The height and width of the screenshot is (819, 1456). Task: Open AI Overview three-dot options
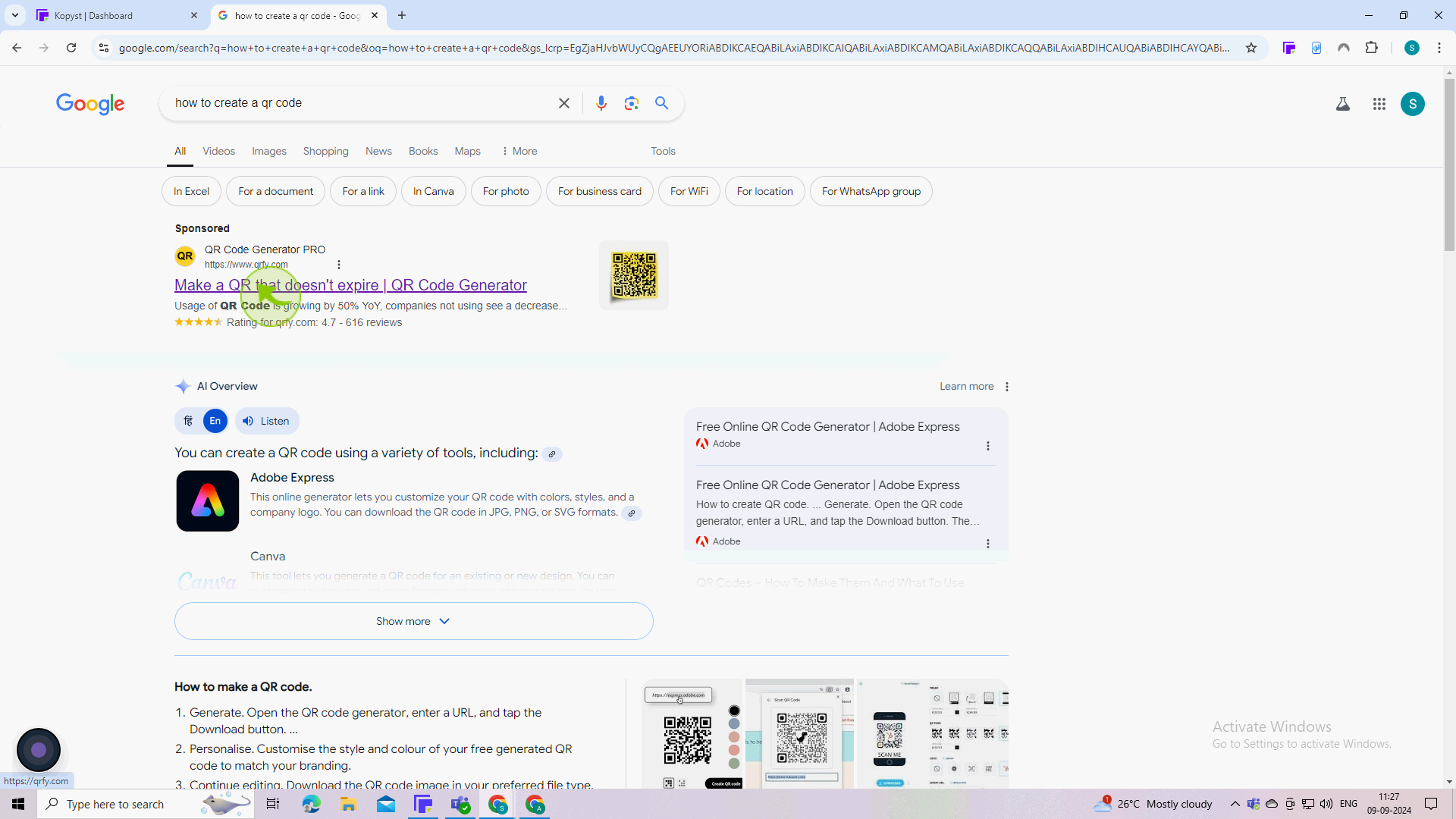(1007, 387)
